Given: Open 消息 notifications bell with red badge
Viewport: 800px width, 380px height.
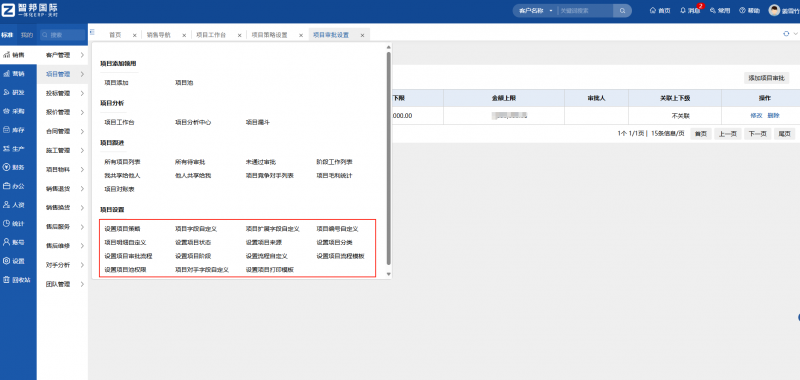Looking at the screenshot, I should click(x=690, y=11).
